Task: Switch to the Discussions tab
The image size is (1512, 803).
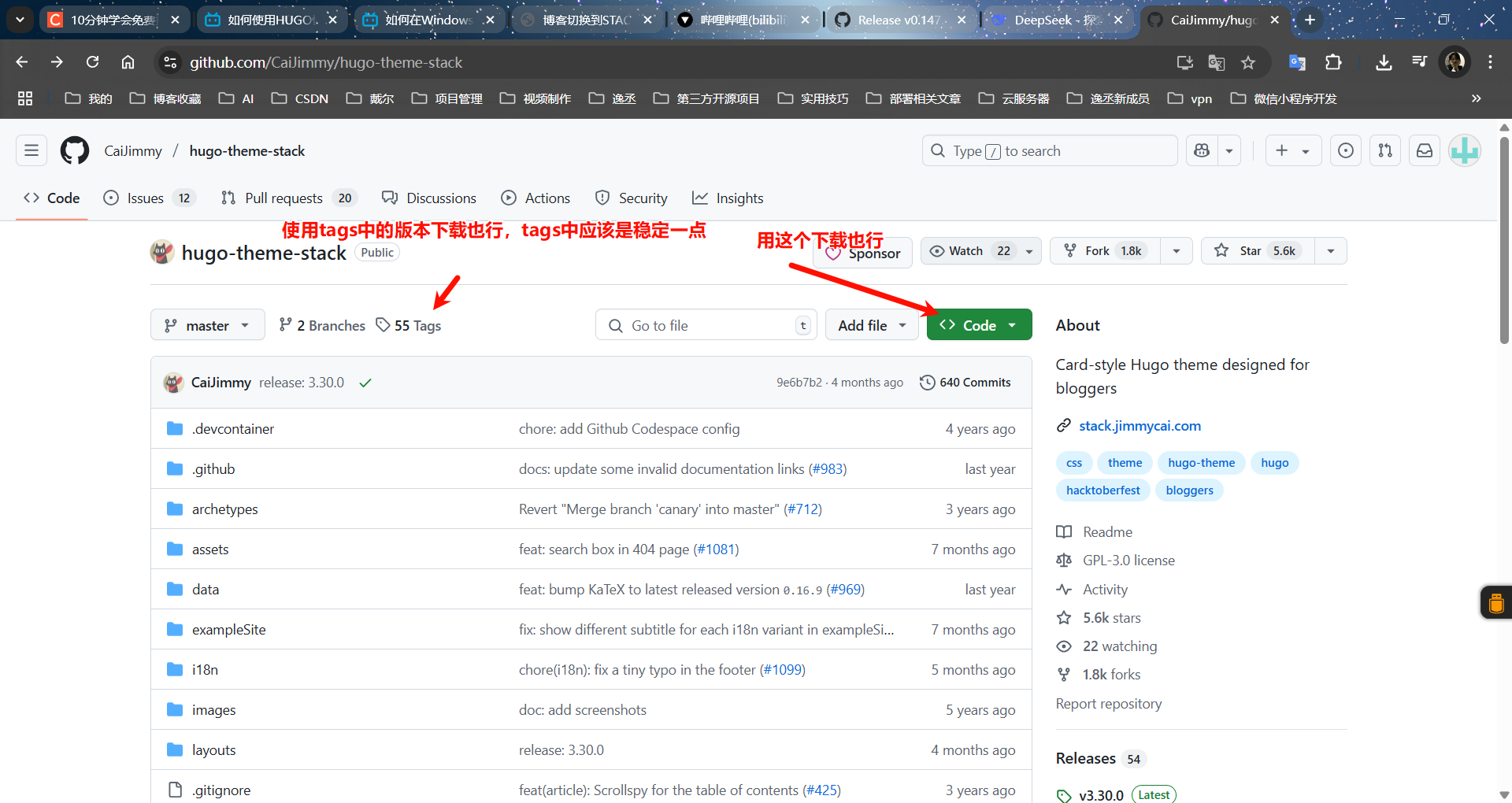Action: (429, 198)
